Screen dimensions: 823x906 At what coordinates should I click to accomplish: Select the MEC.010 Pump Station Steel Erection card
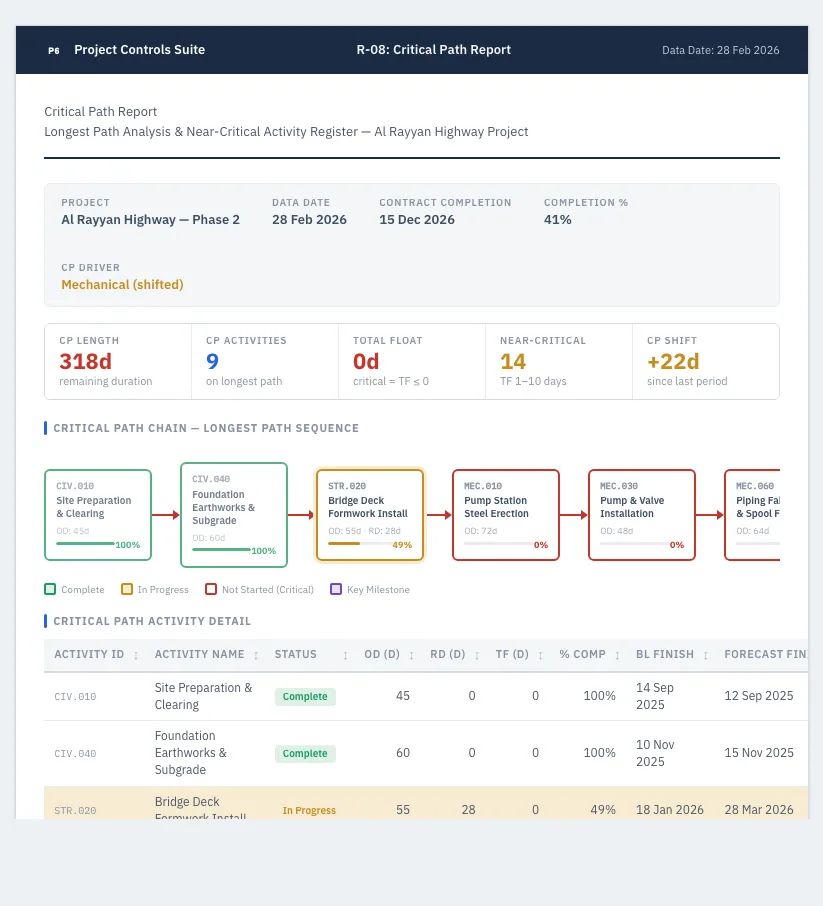point(506,515)
